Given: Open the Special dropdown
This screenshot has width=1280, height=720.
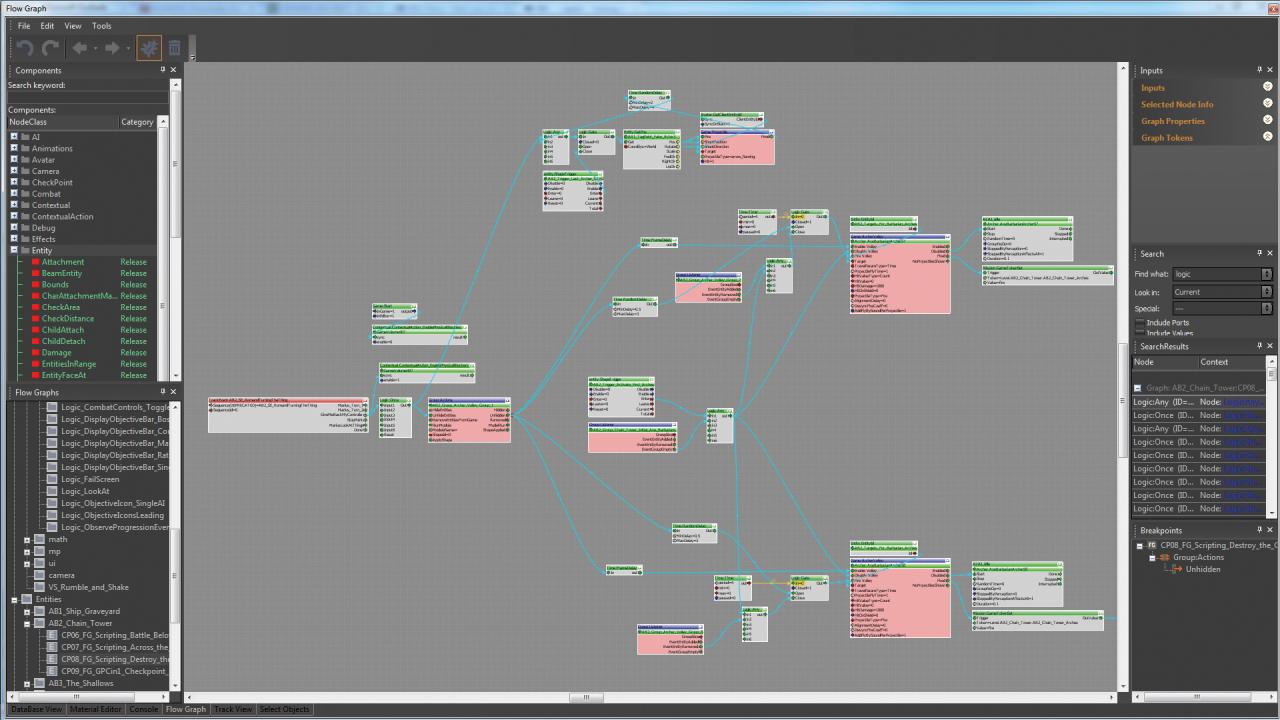Looking at the screenshot, I should click(1267, 309).
